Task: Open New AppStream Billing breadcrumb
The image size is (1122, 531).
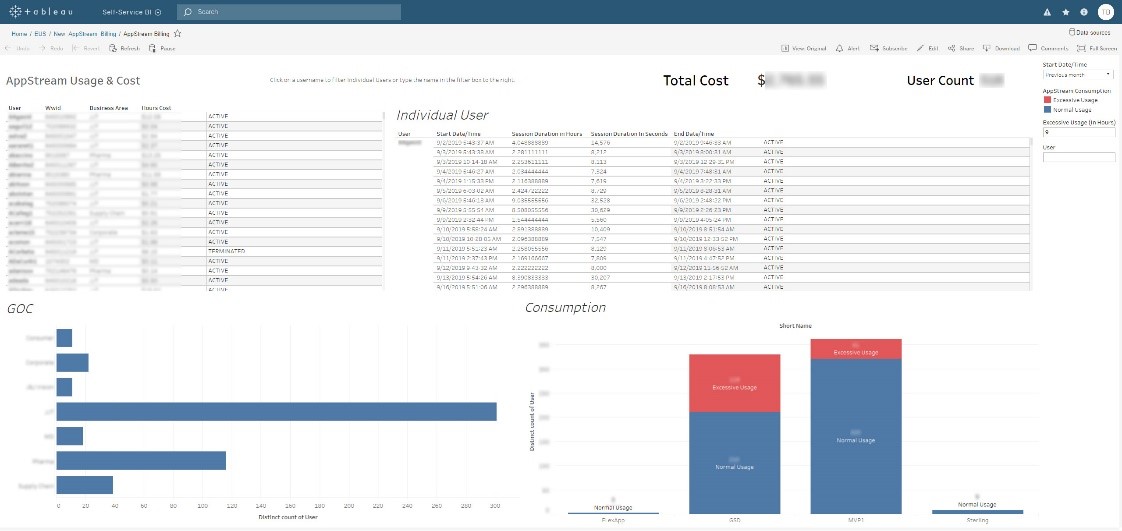Action: [x=85, y=34]
